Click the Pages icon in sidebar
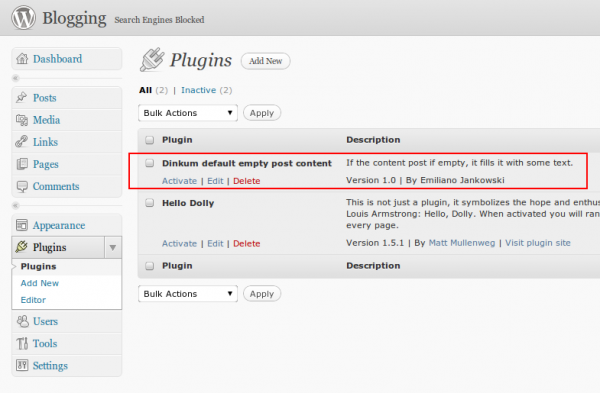Viewport: 600px width, 393px height. pos(22,164)
